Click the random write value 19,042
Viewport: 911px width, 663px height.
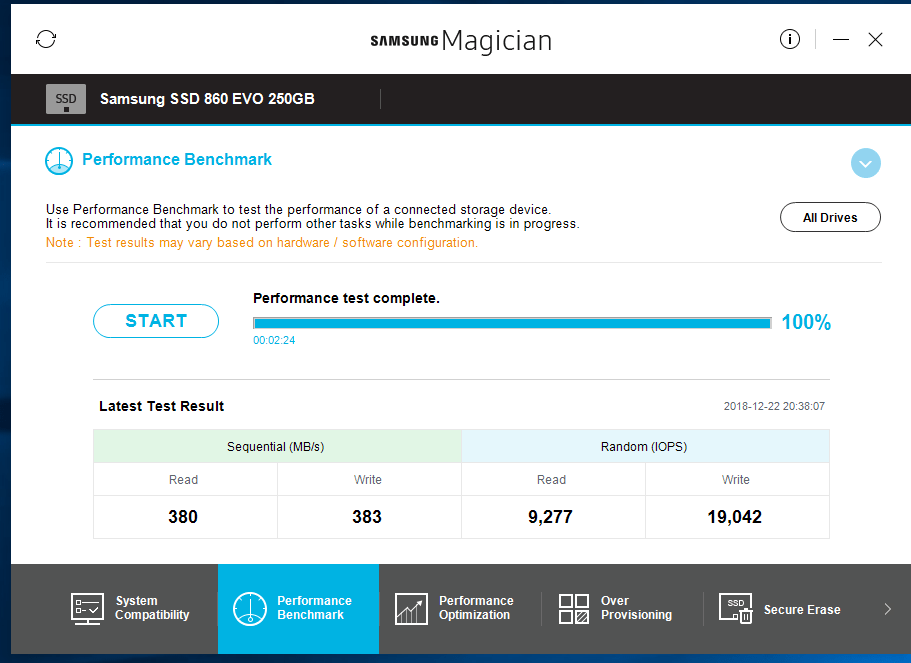pos(734,517)
